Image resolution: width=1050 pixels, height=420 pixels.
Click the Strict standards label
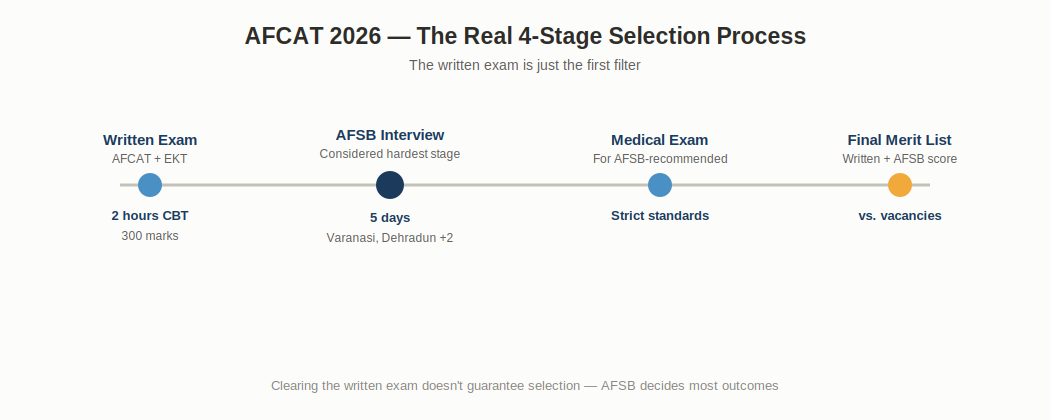click(660, 216)
